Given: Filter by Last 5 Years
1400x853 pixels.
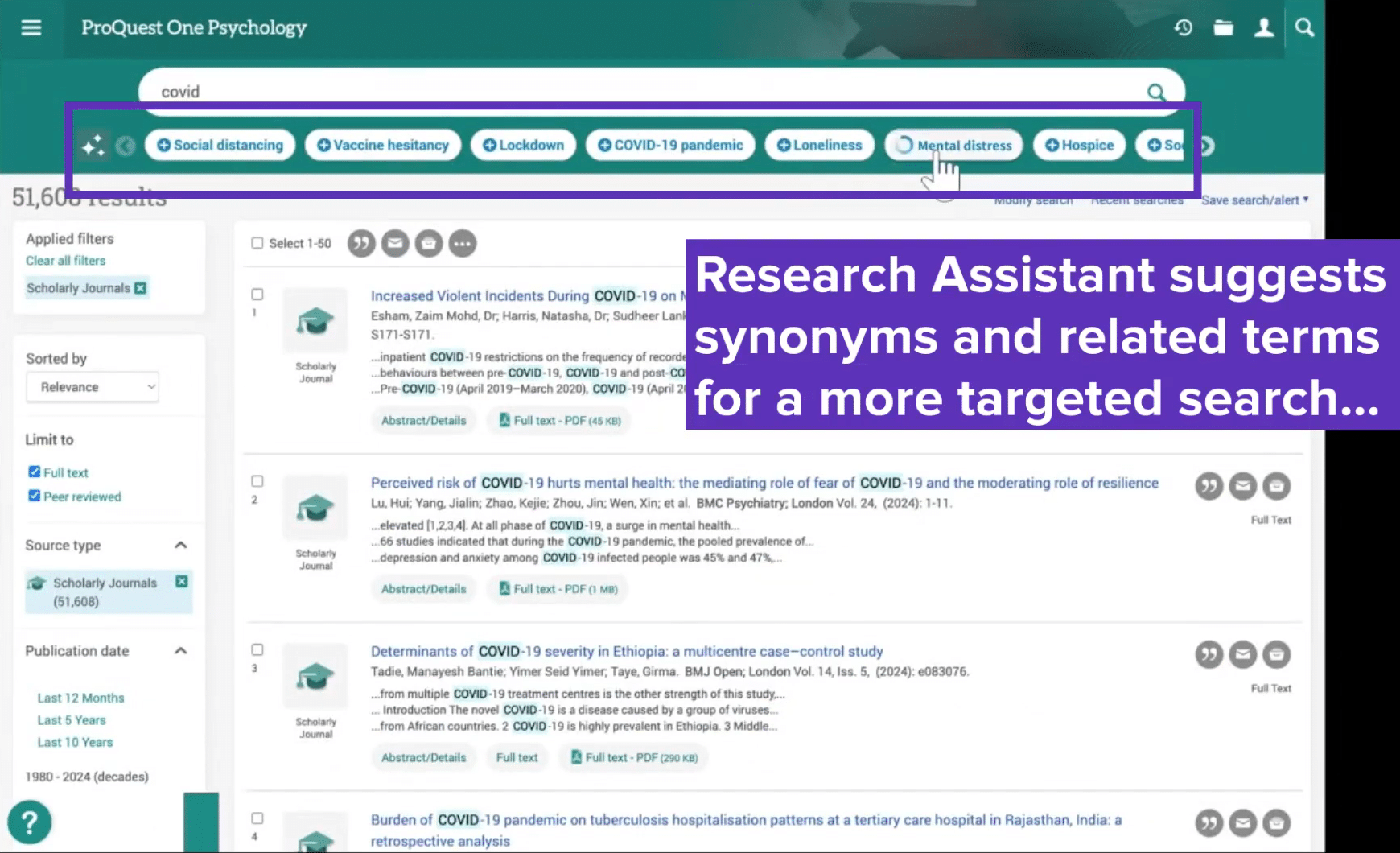Looking at the screenshot, I should tap(72, 720).
